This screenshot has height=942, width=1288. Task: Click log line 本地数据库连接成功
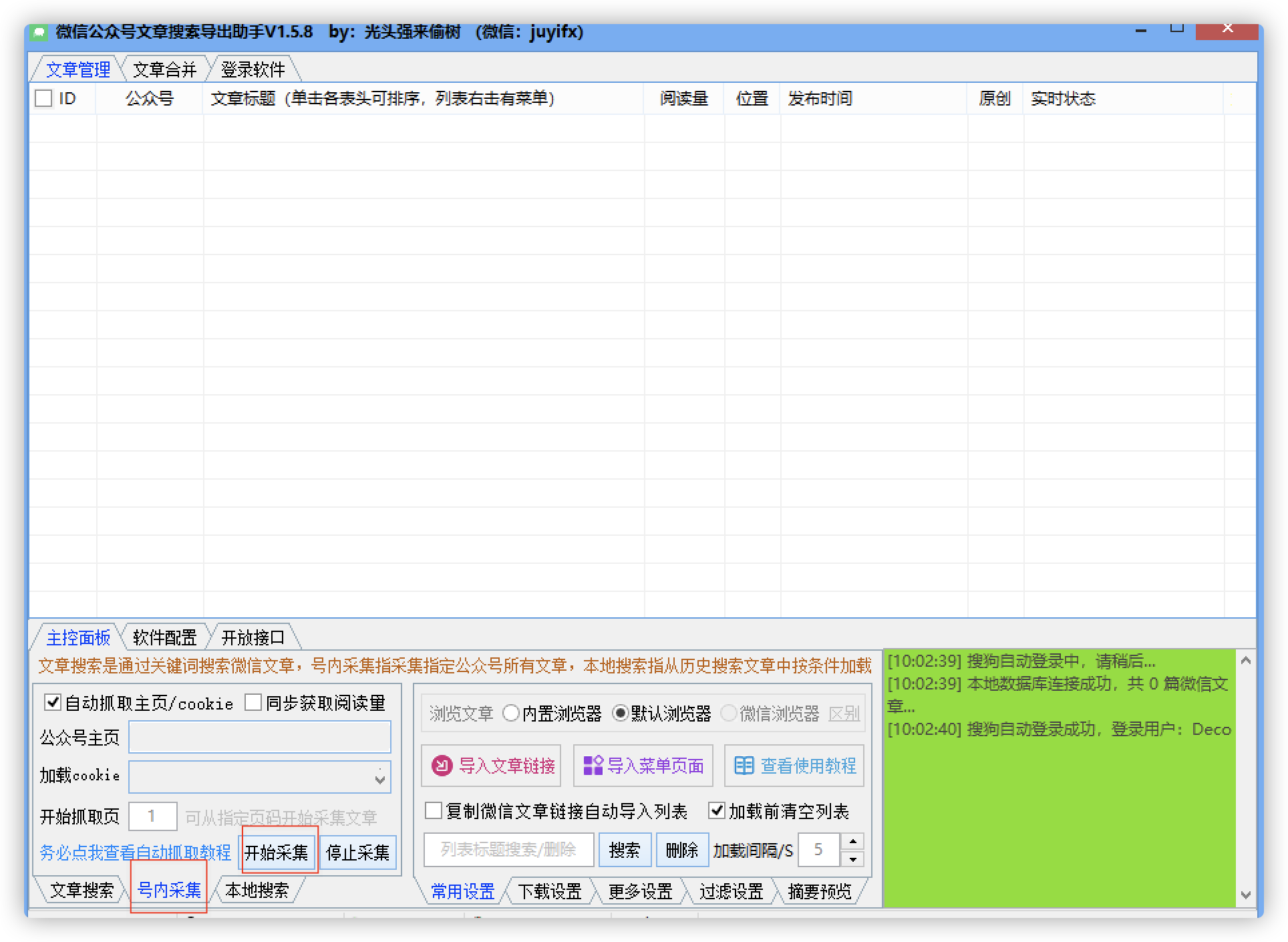pos(1058,695)
